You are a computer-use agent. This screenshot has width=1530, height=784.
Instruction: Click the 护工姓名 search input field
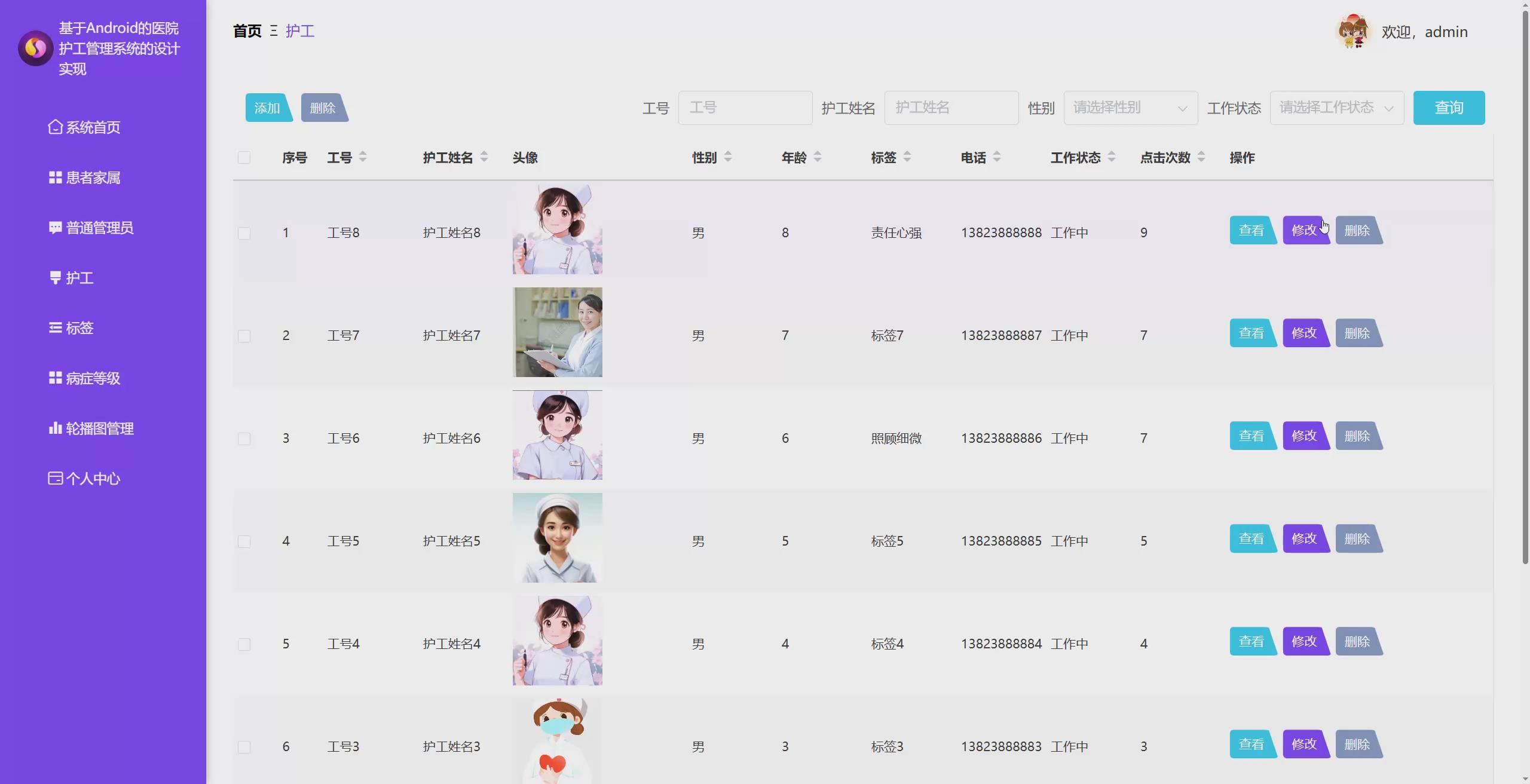[951, 108]
